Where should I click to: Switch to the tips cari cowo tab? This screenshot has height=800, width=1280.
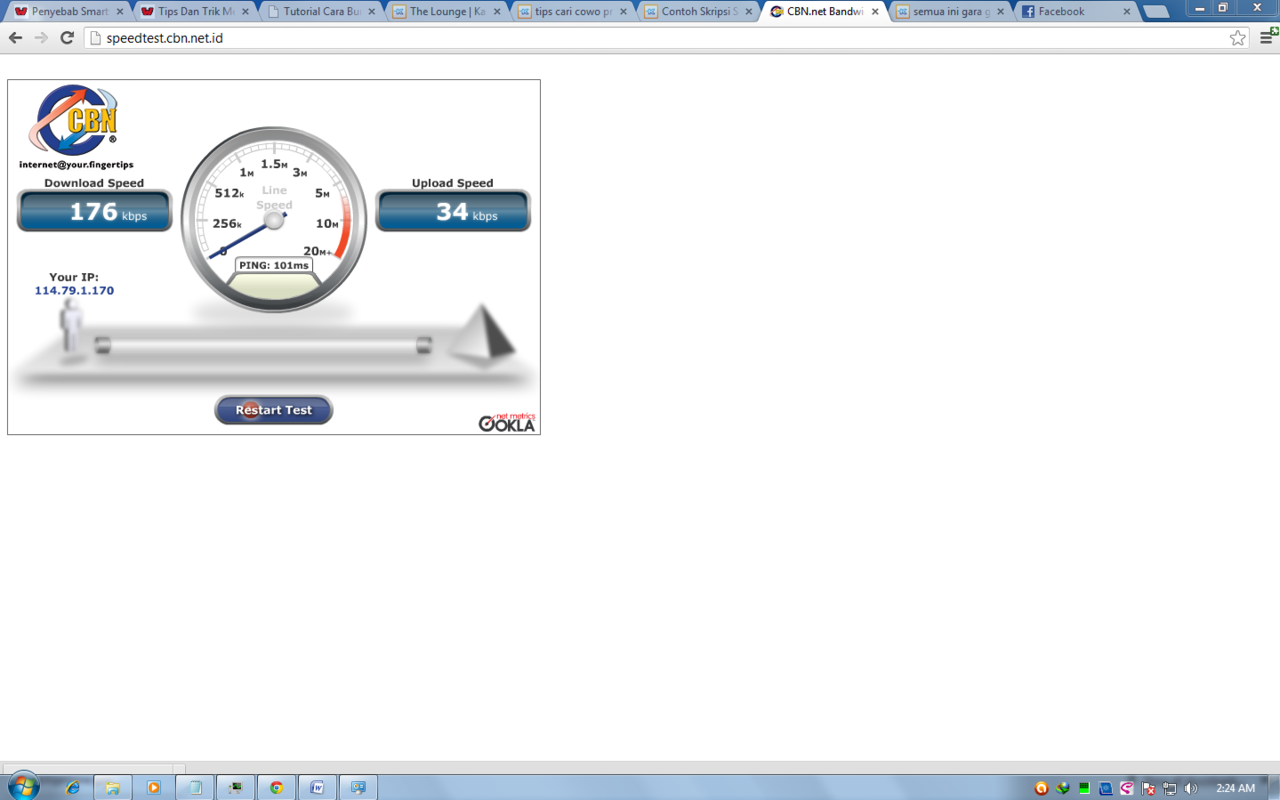[572, 12]
